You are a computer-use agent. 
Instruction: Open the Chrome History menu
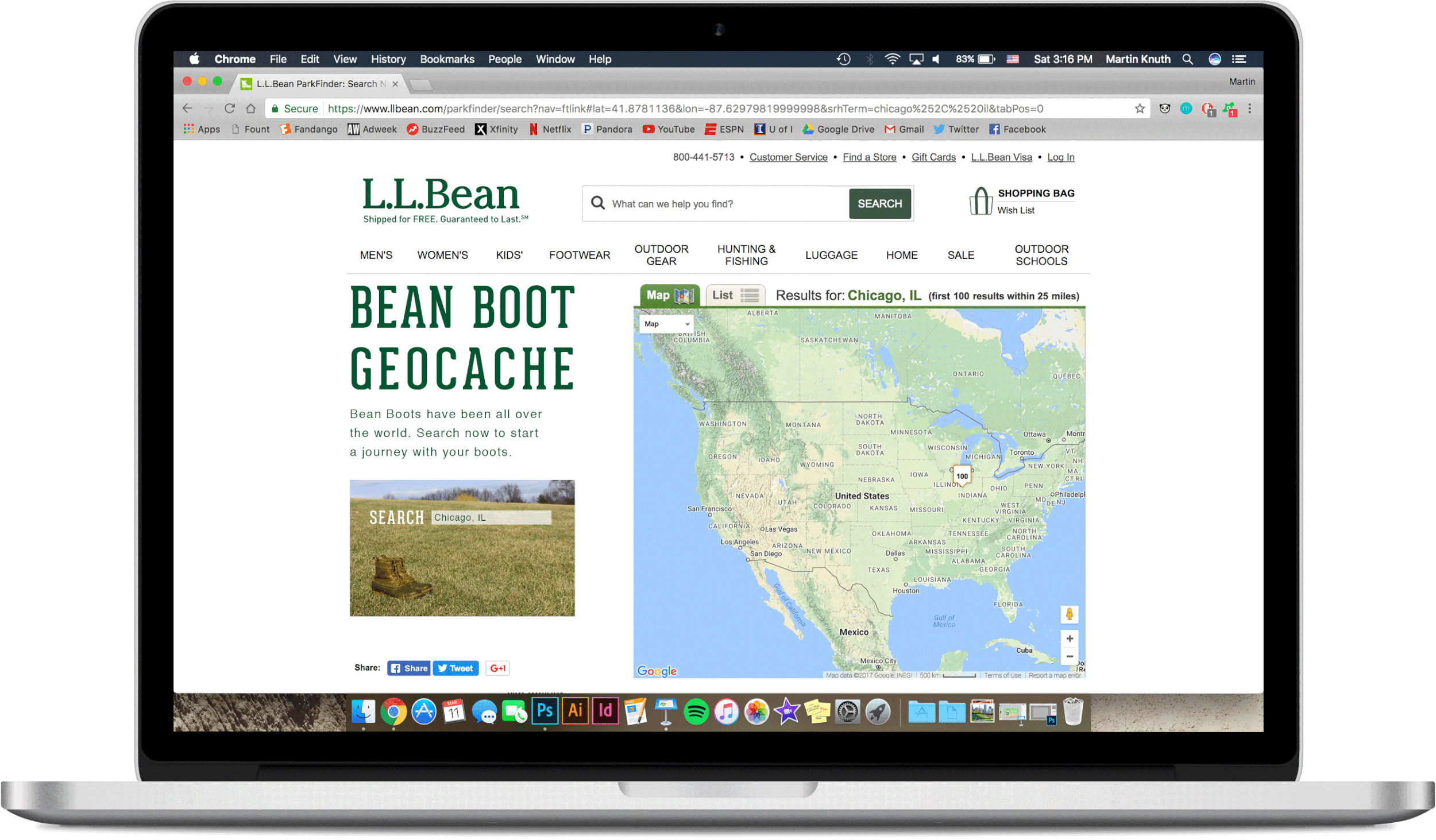coord(388,59)
